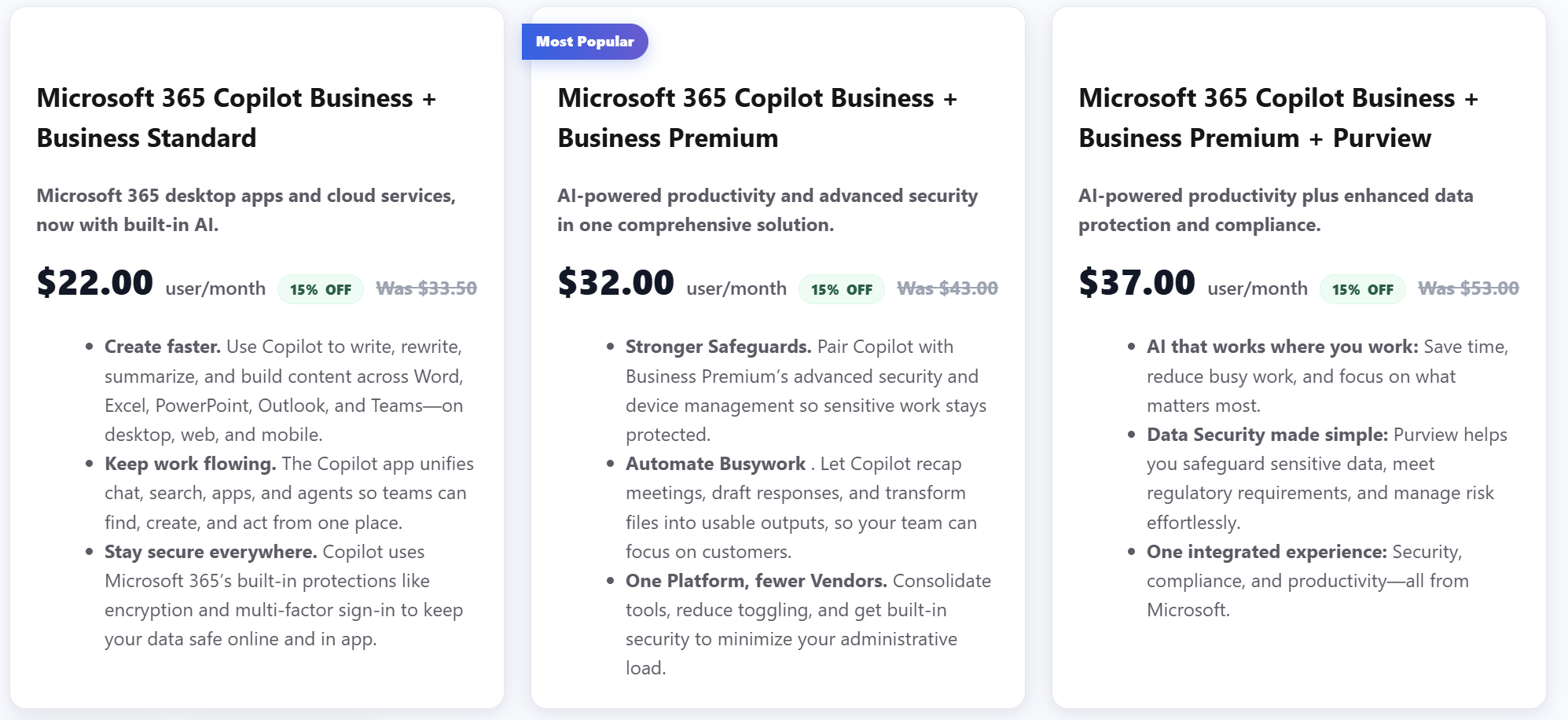Click the $22.00 price
Image resolution: width=1568 pixels, height=720 pixels.
(95, 283)
